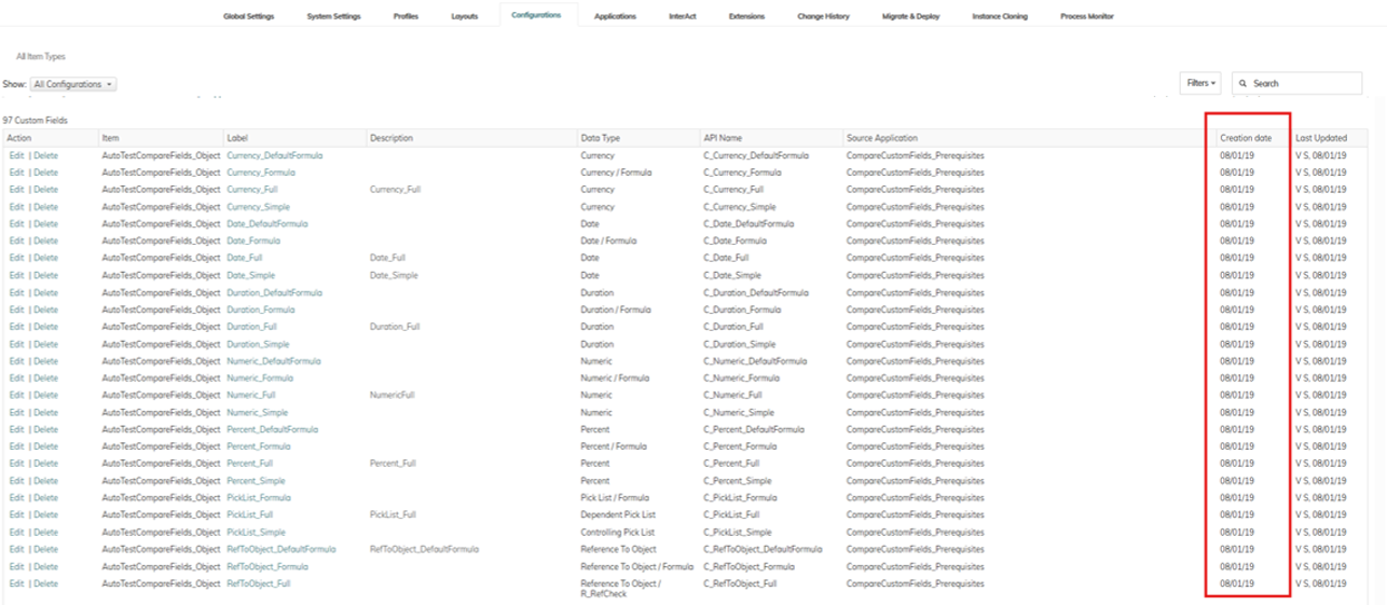
Task: Select the C_Date_Simple API name cell
Action: tap(732, 275)
